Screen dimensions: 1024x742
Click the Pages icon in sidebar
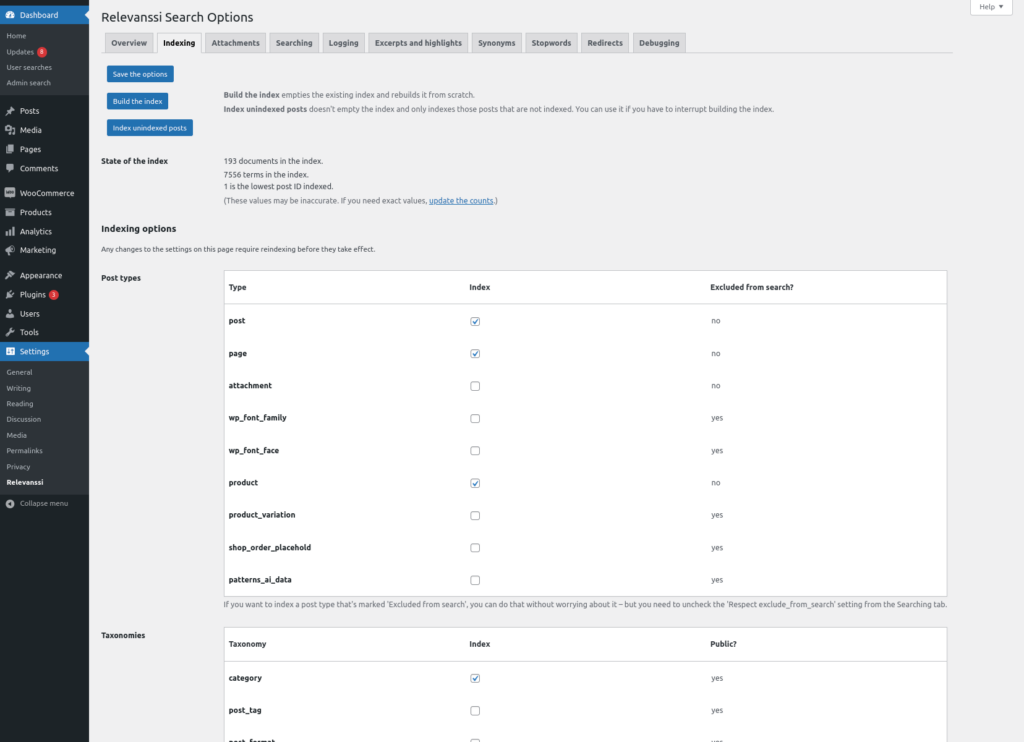10,149
